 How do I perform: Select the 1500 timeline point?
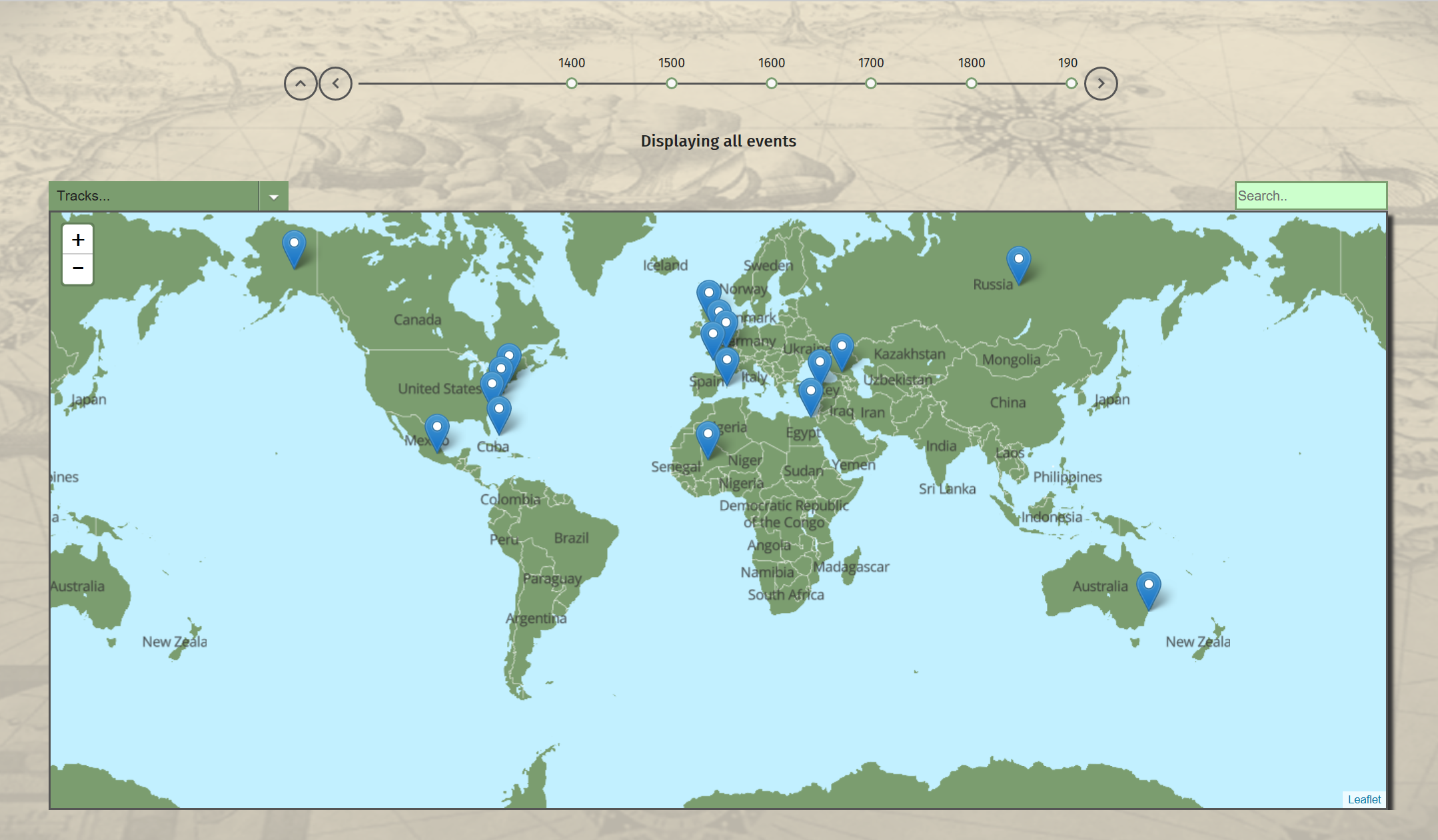pos(672,84)
